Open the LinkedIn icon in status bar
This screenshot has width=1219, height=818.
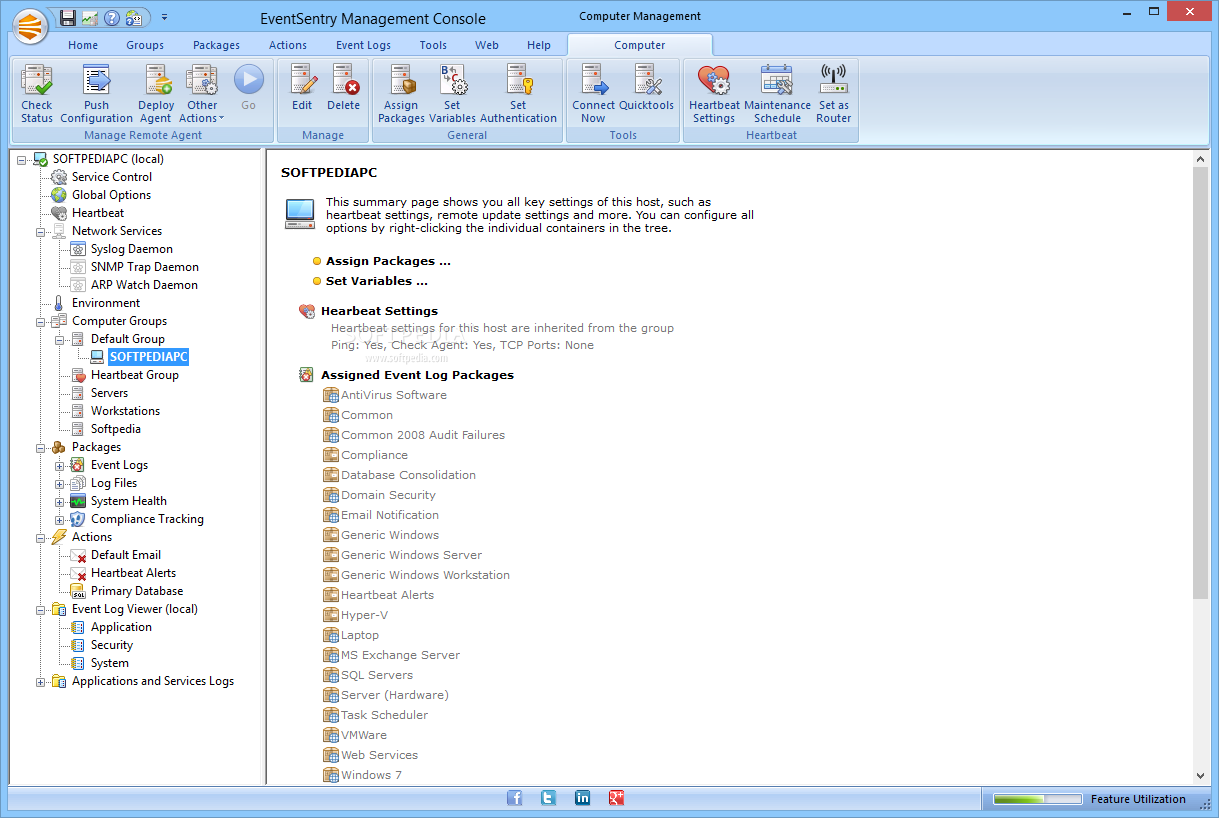pyautogui.click(x=582, y=797)
